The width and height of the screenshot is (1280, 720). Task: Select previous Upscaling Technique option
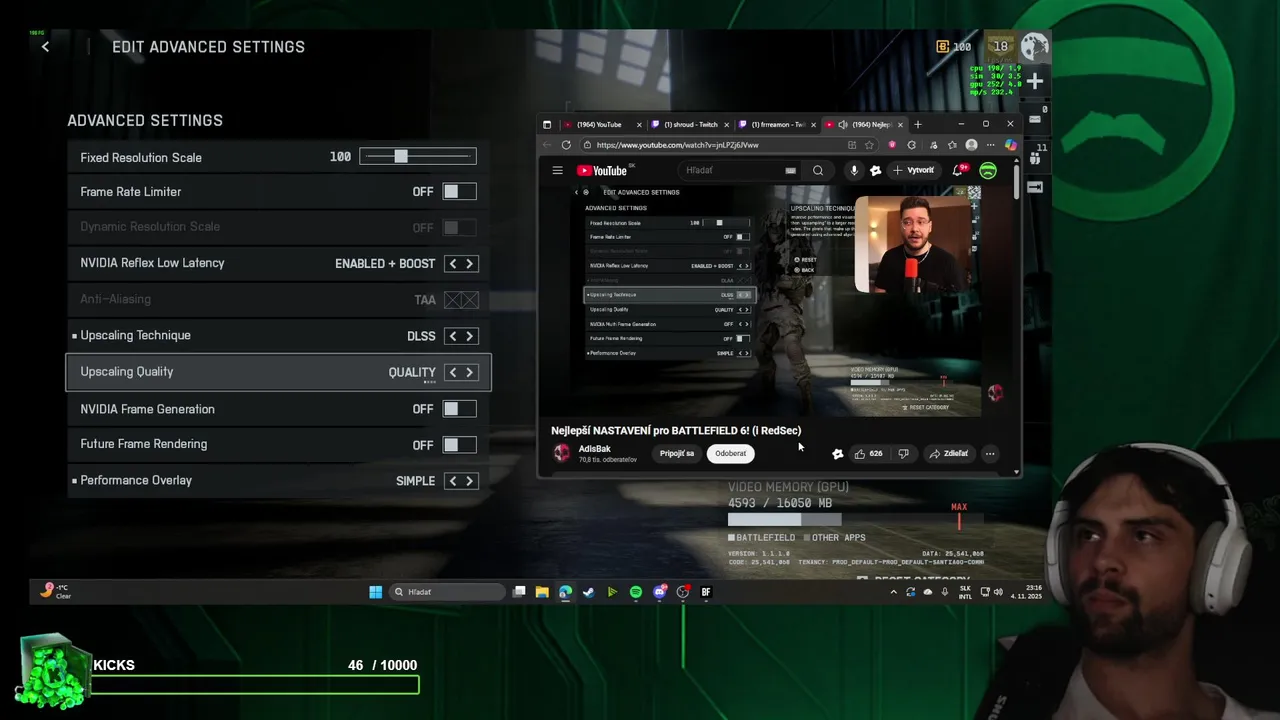coord(453,336)
